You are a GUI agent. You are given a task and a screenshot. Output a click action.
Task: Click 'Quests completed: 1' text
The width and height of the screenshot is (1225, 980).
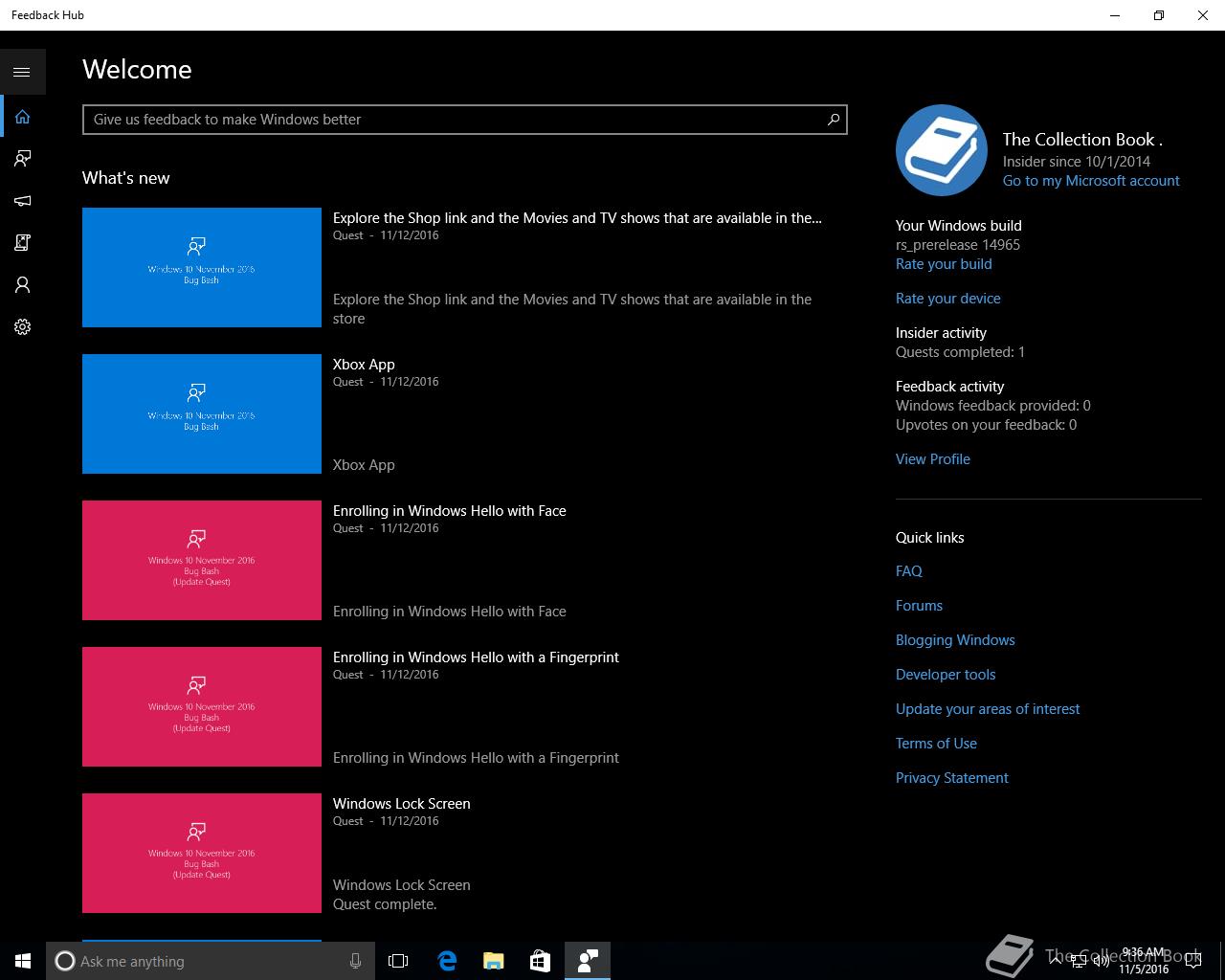[960, 352]
